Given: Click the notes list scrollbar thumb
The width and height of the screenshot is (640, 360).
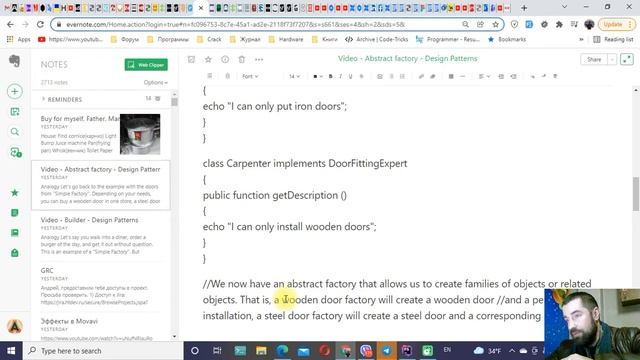Looking at the screenshot, I should pos(174,102).
